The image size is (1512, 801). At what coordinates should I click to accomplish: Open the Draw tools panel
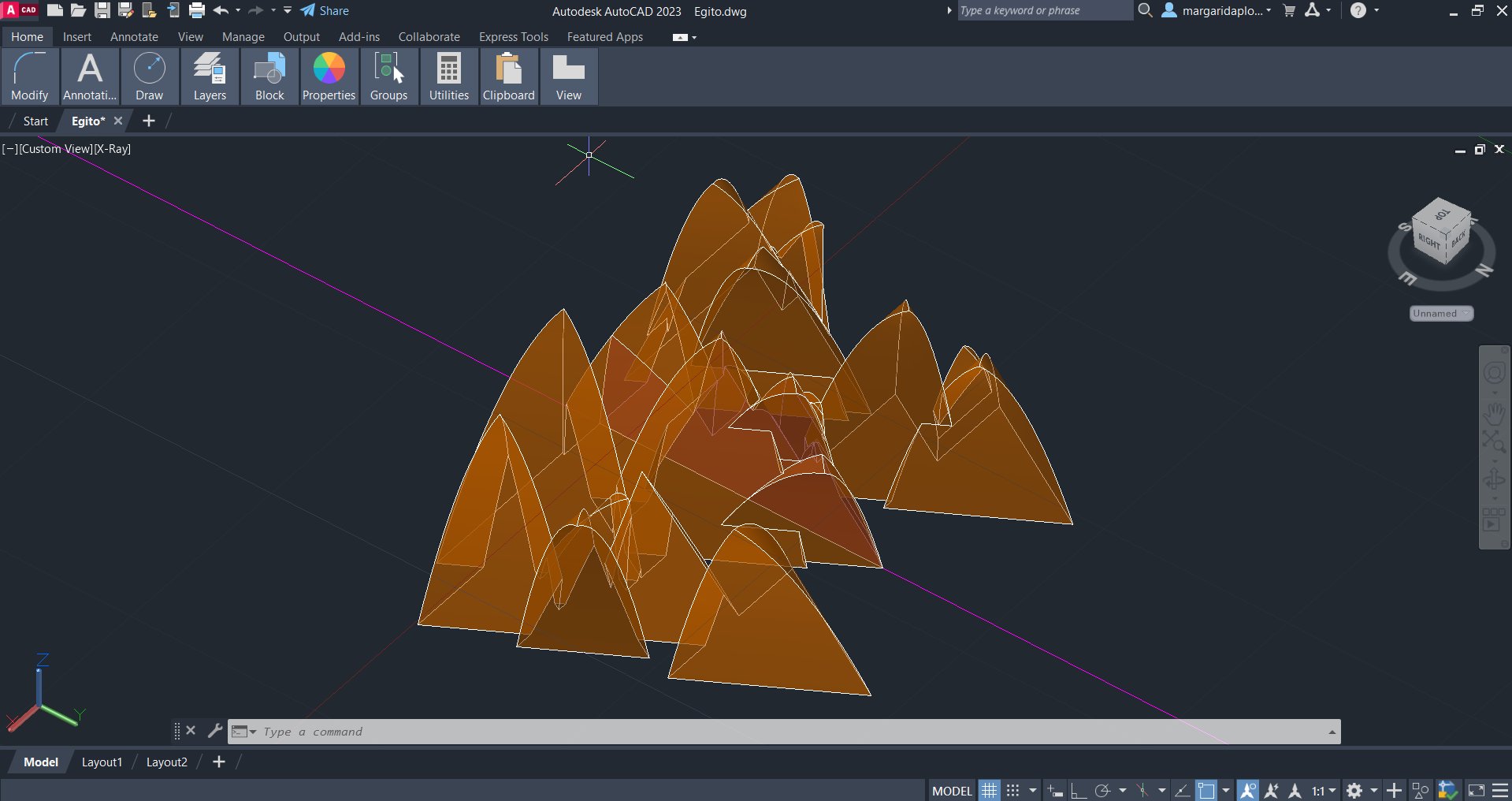coord(149,76)
